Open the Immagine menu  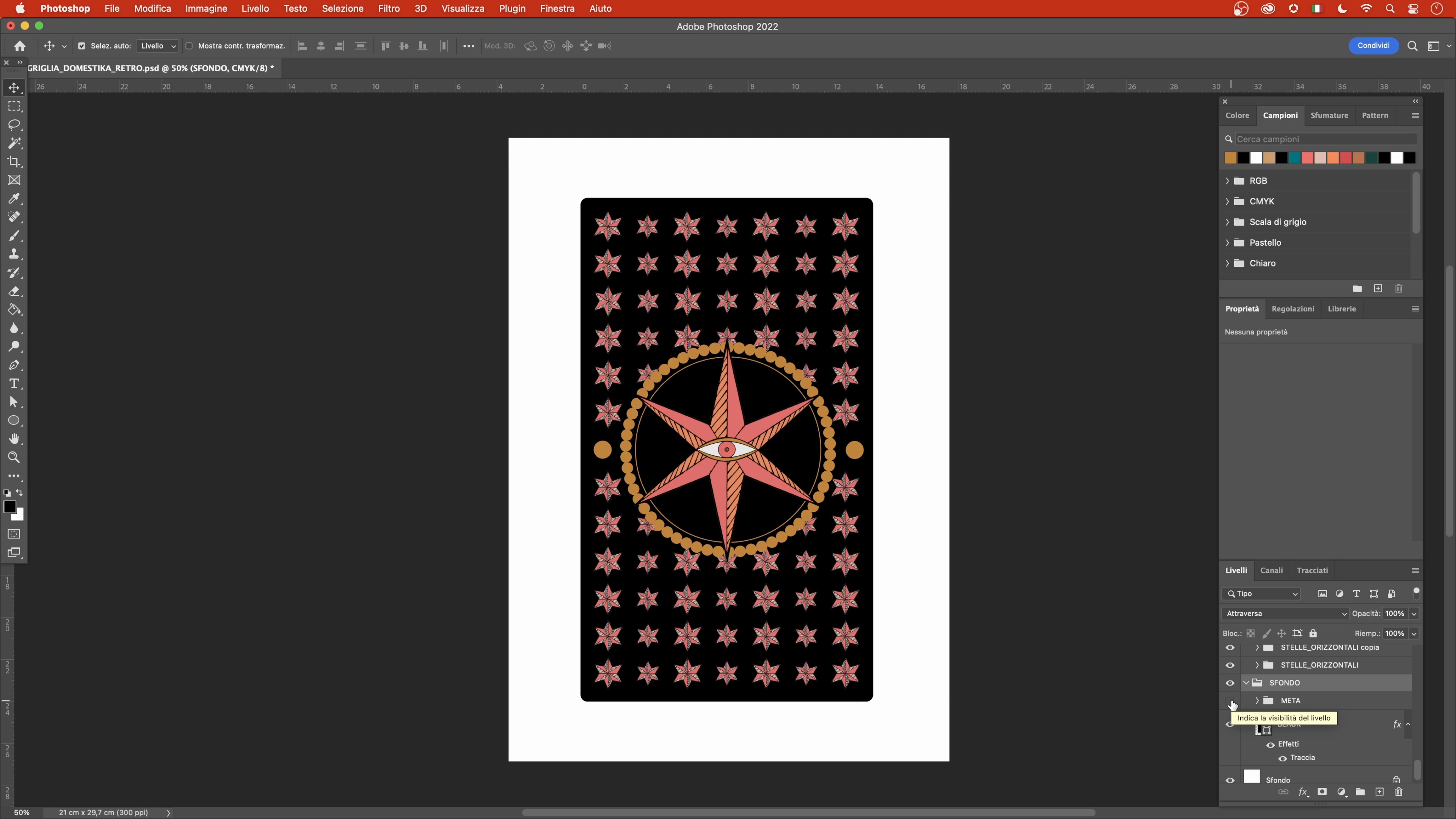pos(206,8)
